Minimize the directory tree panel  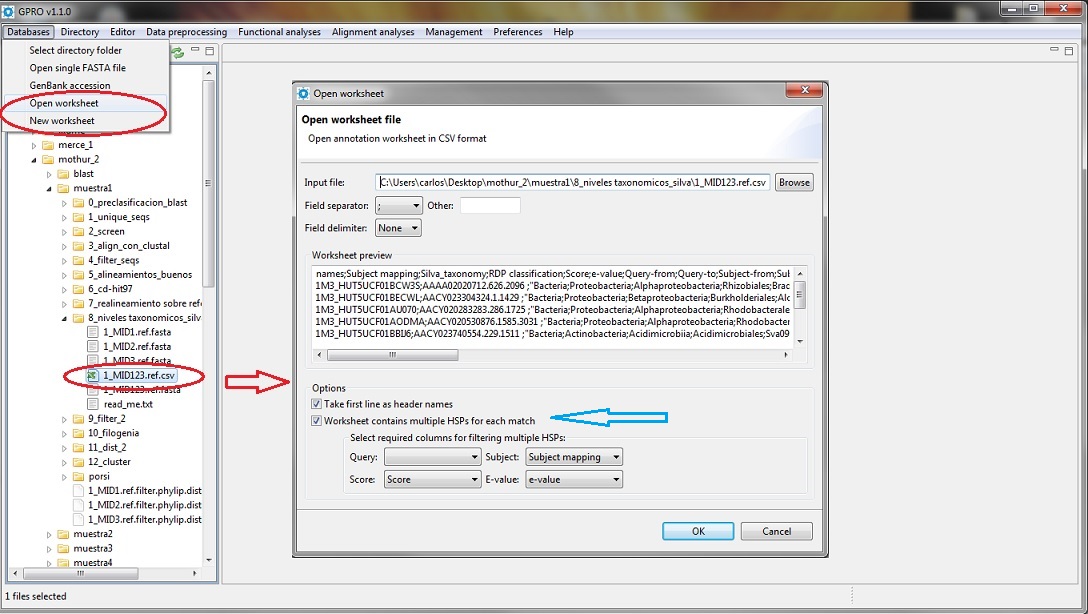click(196, 51)
